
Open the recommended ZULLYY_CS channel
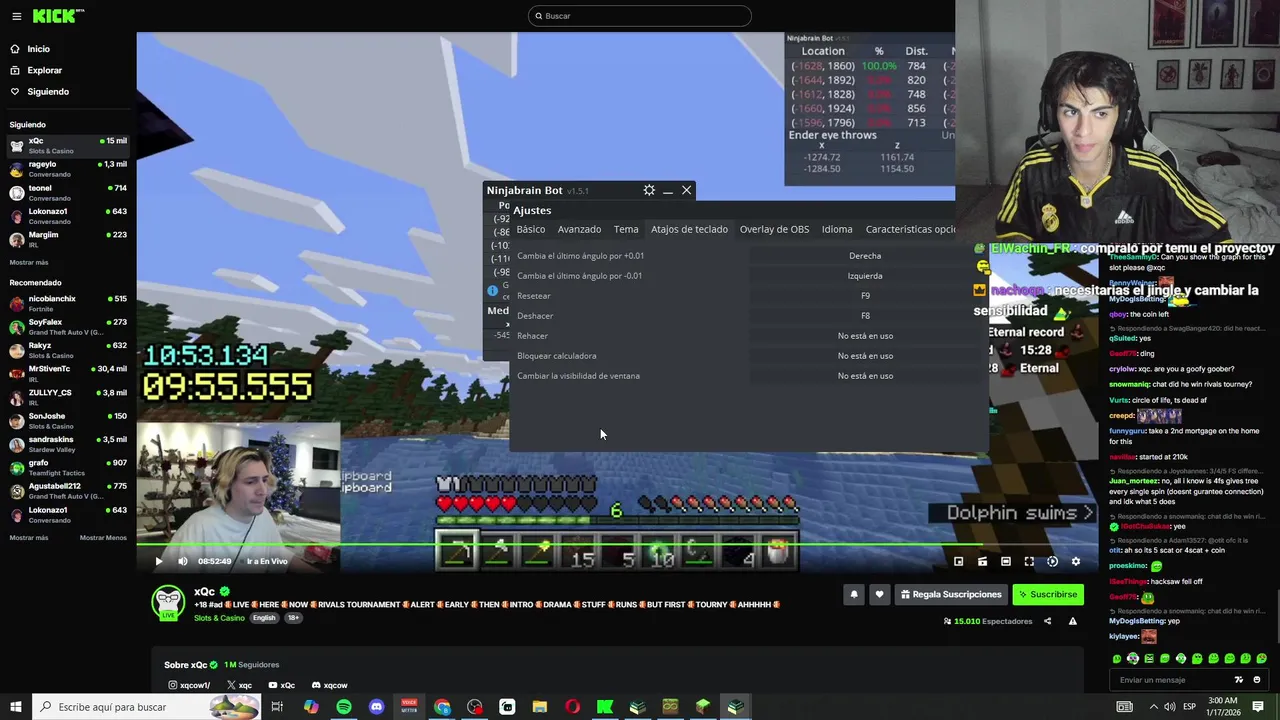pos(68,397)
